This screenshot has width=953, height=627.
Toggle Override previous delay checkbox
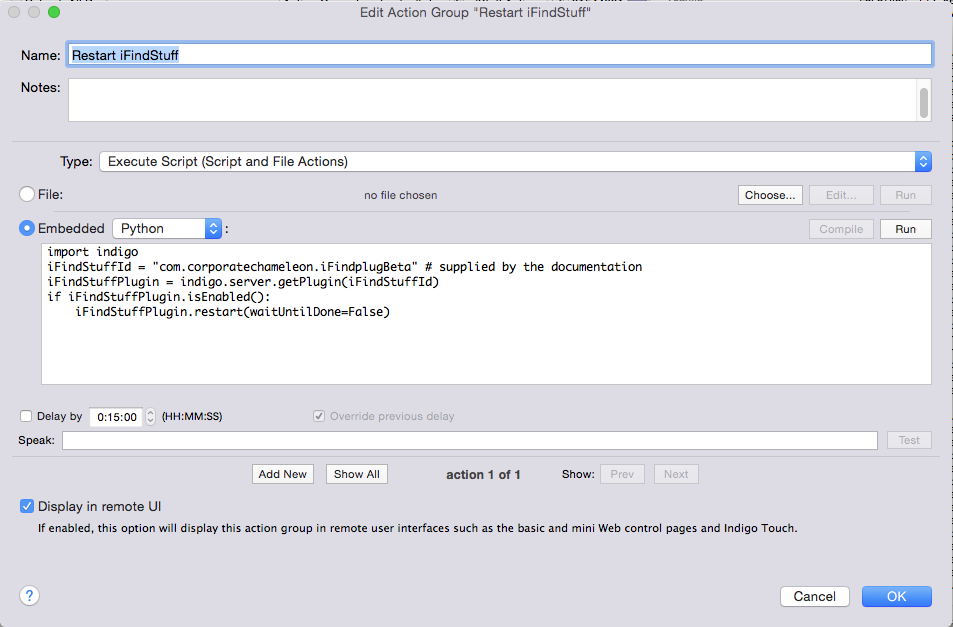pyautogui.click(x=318, y=416)
